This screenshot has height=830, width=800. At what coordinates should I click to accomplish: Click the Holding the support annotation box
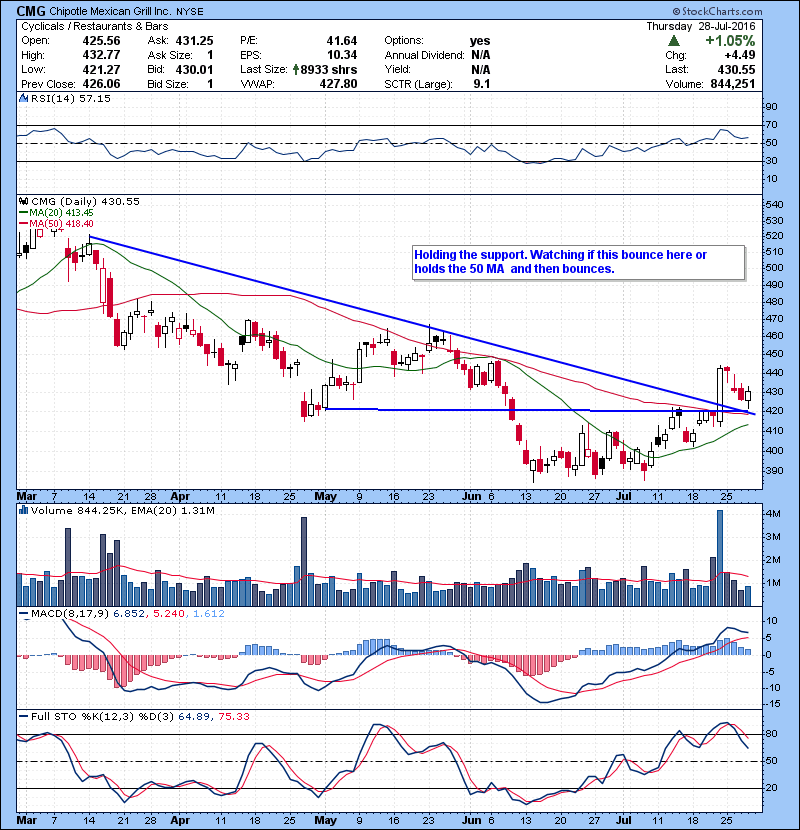coord(579,262)
